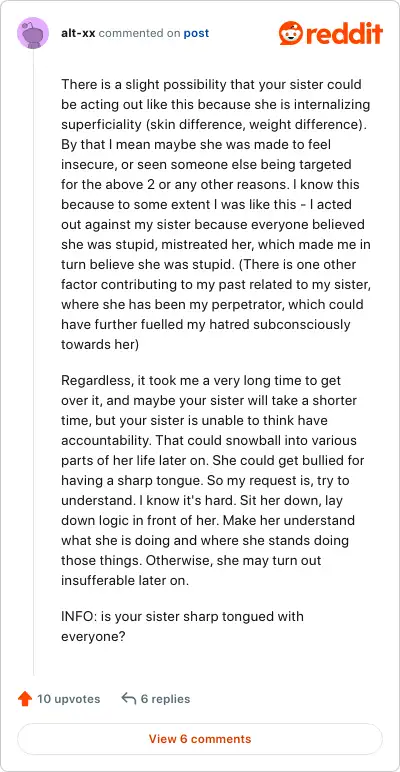Open the alt-xx username profile link
Image resolution: width=400 pixels, height=772 pixels.
[x=78, y=33]
